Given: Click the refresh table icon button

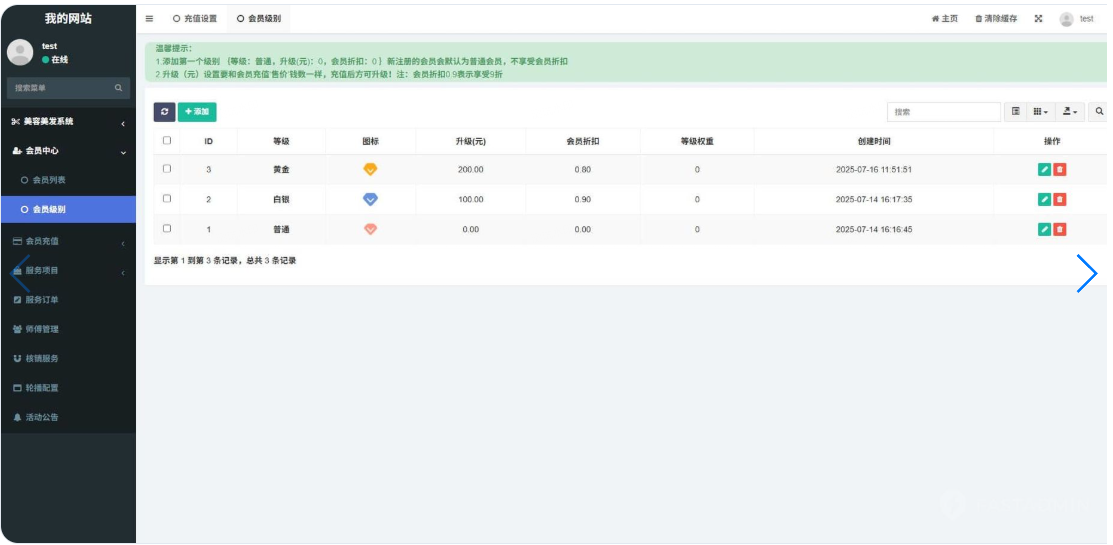Looking at the screenshot, I should click(x=164, y=112).
